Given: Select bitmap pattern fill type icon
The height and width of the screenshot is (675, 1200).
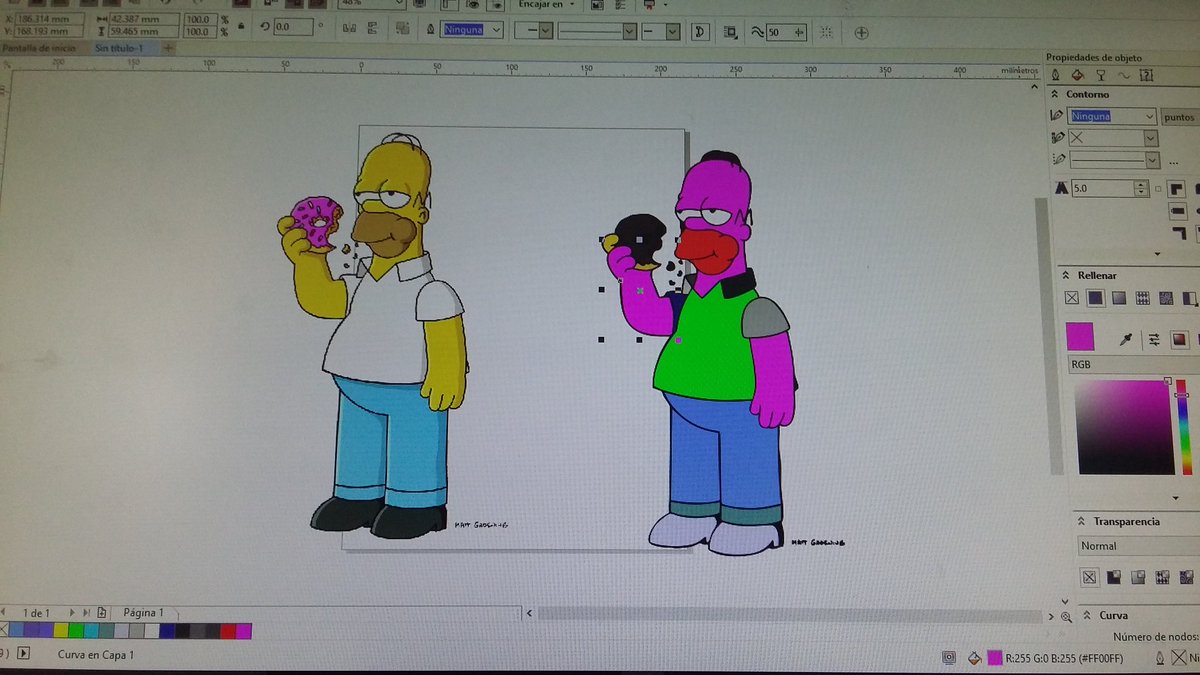Looking at the screenshot, I should pos(1166,297).
